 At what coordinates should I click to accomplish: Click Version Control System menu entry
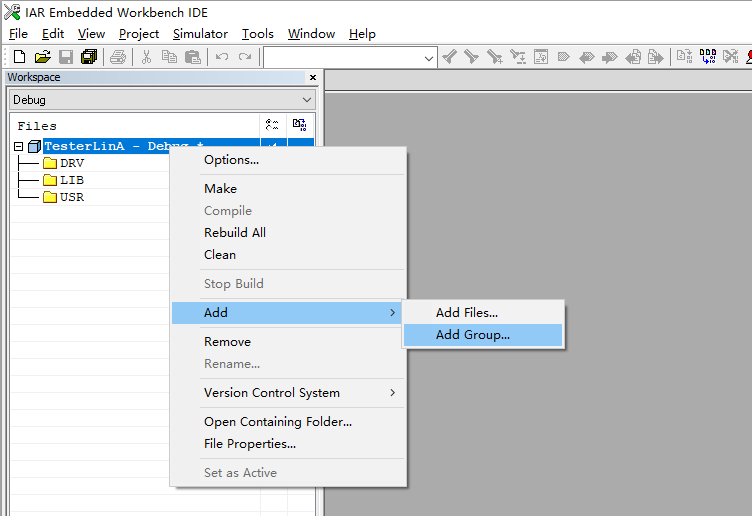point(288,393)
